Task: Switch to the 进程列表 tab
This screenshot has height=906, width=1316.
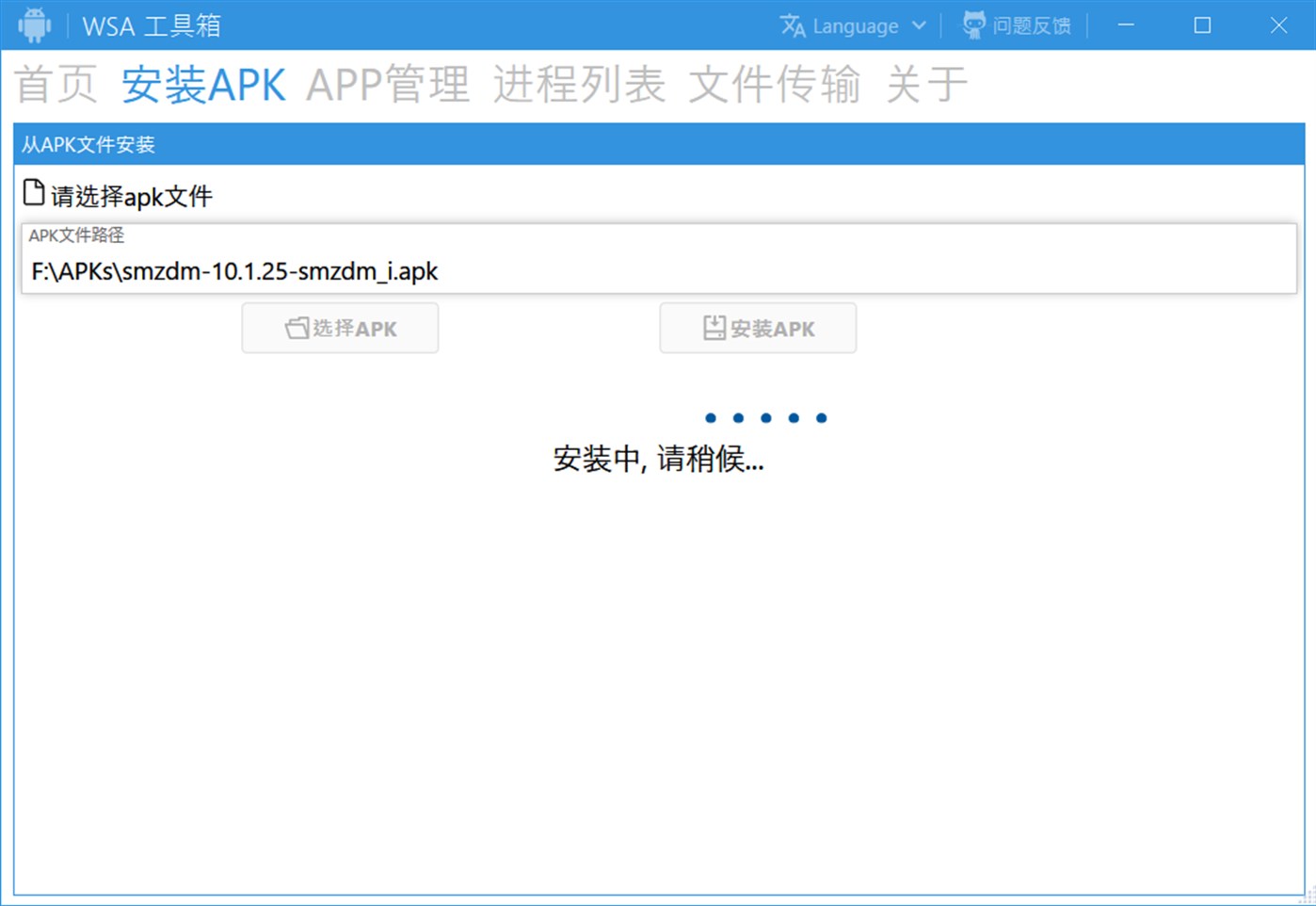Action: pyautogui.click(x=579, y=84)
